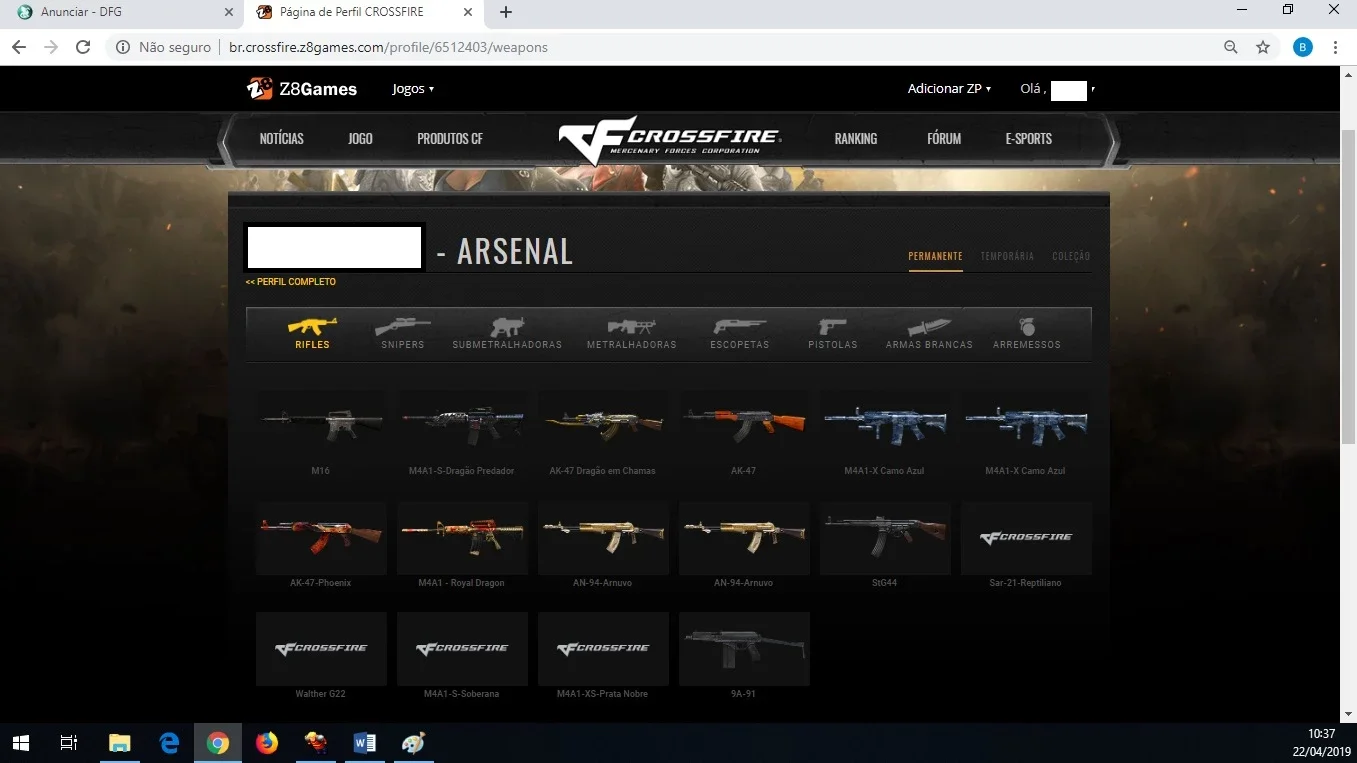Select the 9A-91 rifle thumbnail
The width and height of the screenshot is (1357, 763).
744,648
